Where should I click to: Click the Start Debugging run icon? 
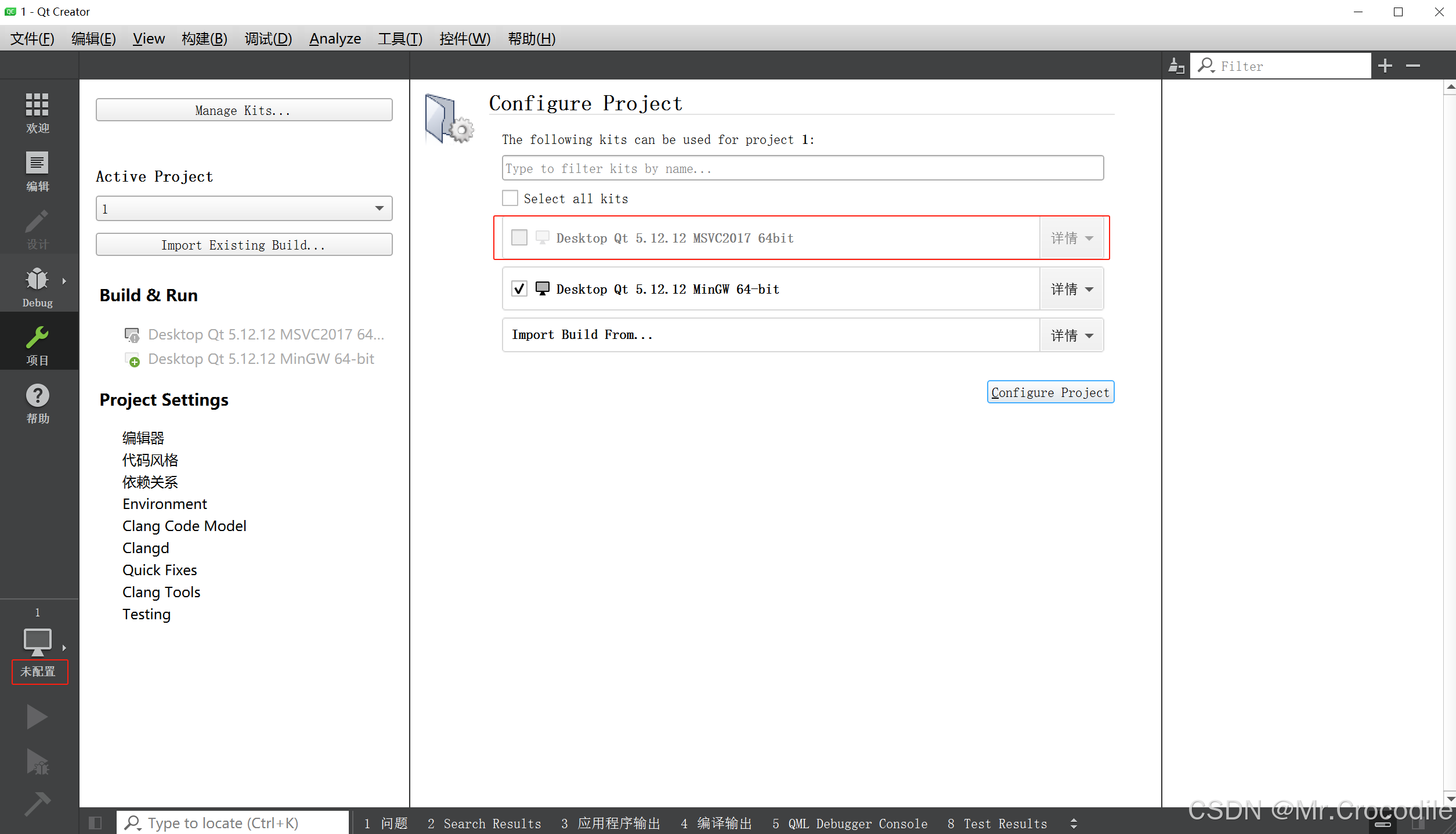click(x=37, y=761)
